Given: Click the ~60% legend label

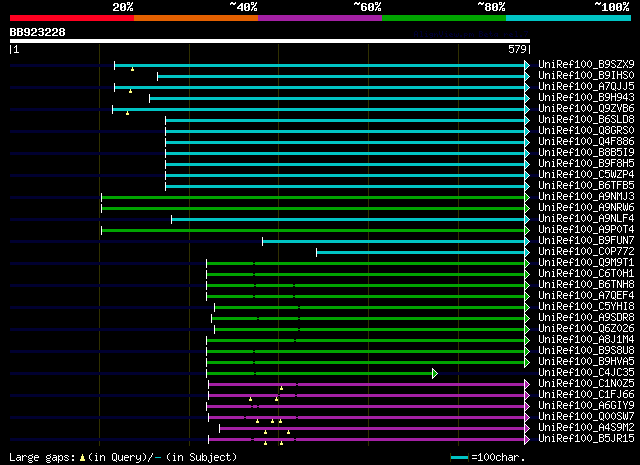Looking at the screenshot, I should pos(367,7).
